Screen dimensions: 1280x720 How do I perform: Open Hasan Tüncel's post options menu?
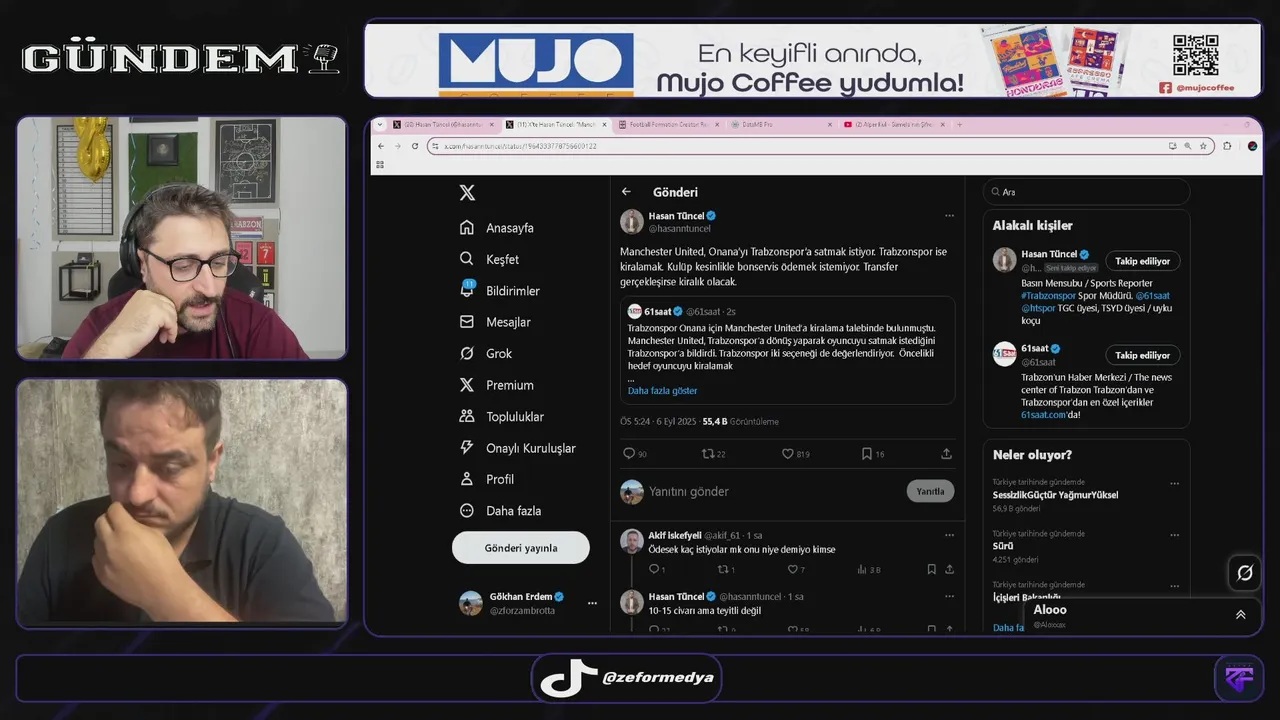pos(949,215)
